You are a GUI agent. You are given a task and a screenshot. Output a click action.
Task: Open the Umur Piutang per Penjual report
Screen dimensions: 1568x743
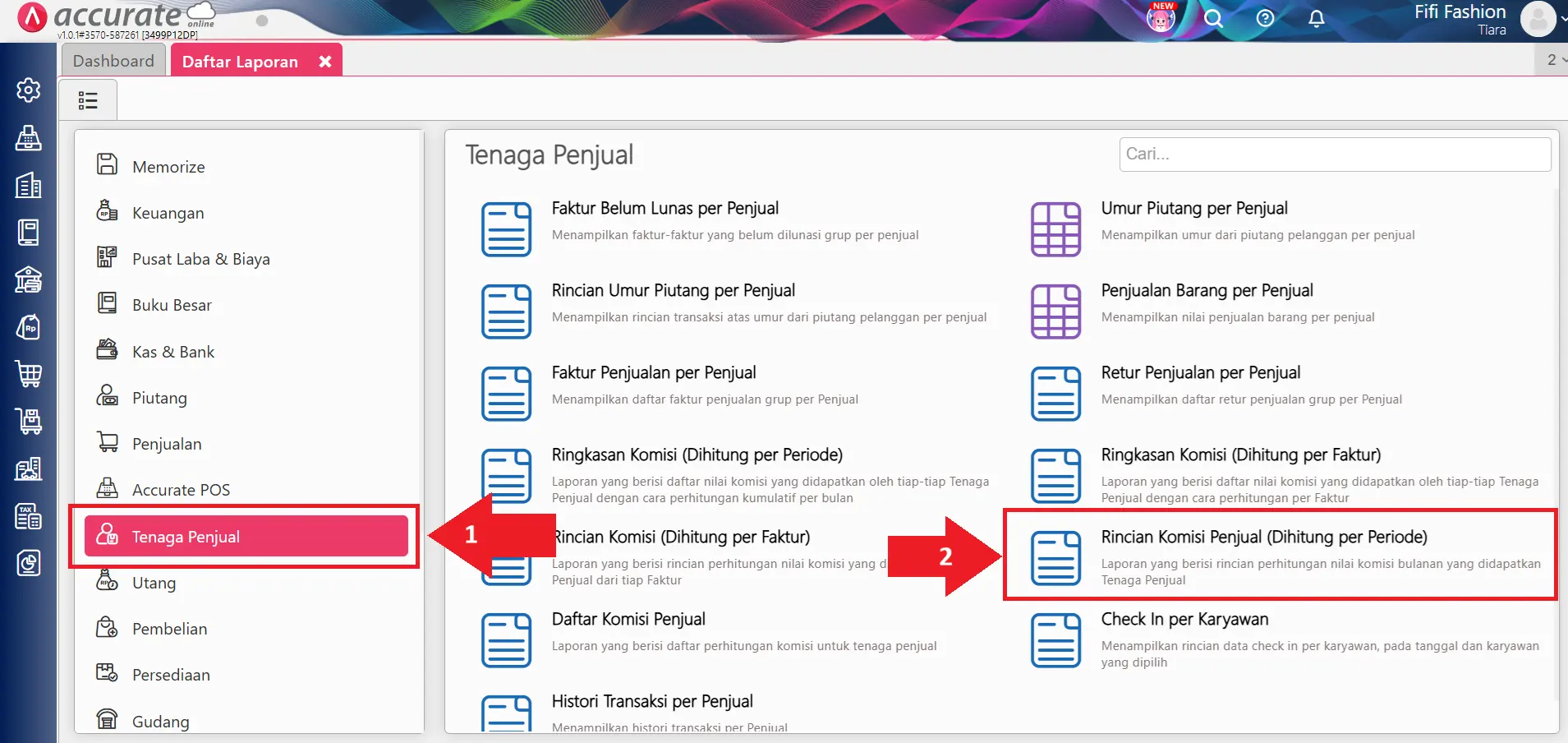coord(1194,208)
